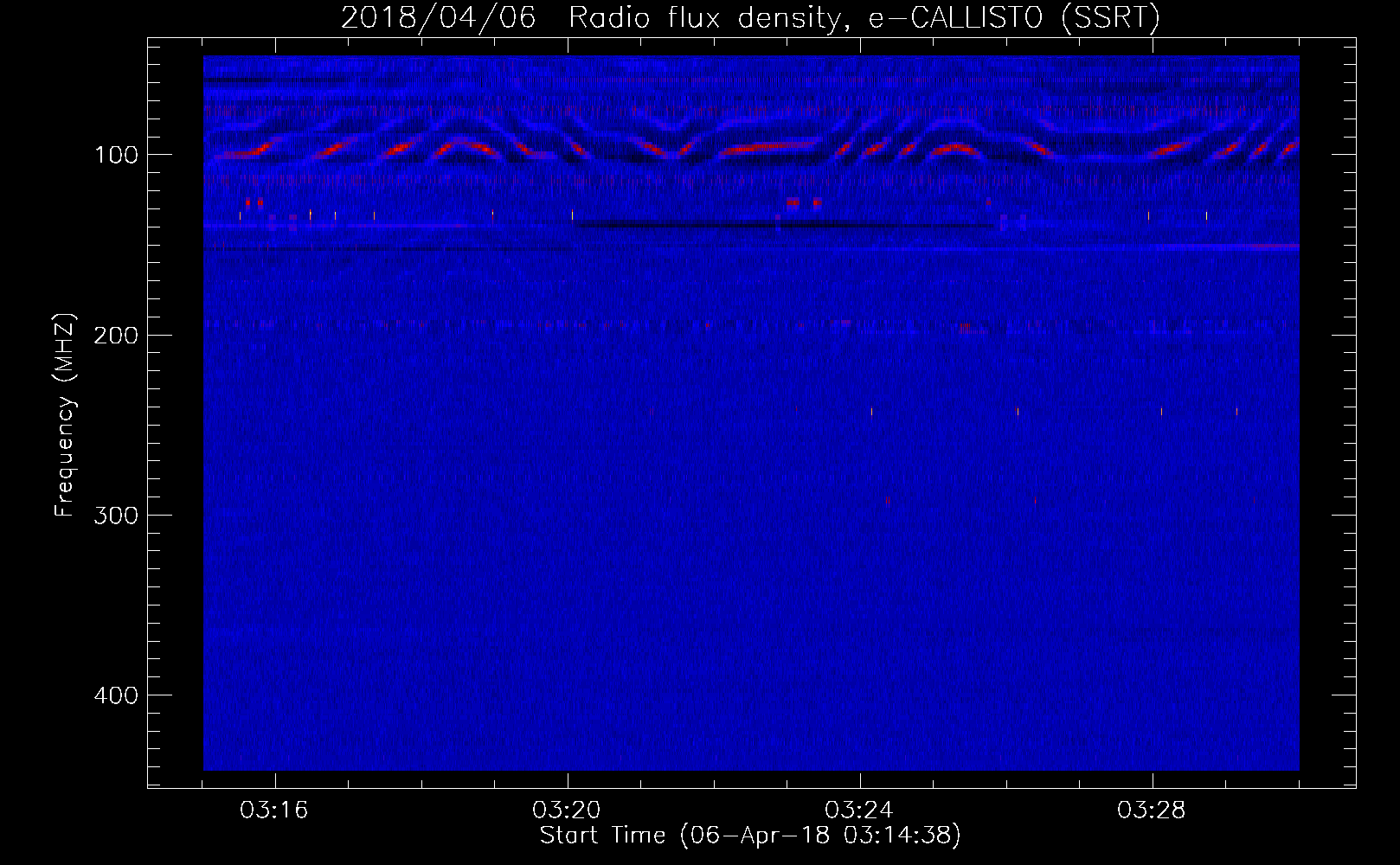Select the 200 frequency tick label
Screen dimensions: 1400x865
(x=116, y=335)
